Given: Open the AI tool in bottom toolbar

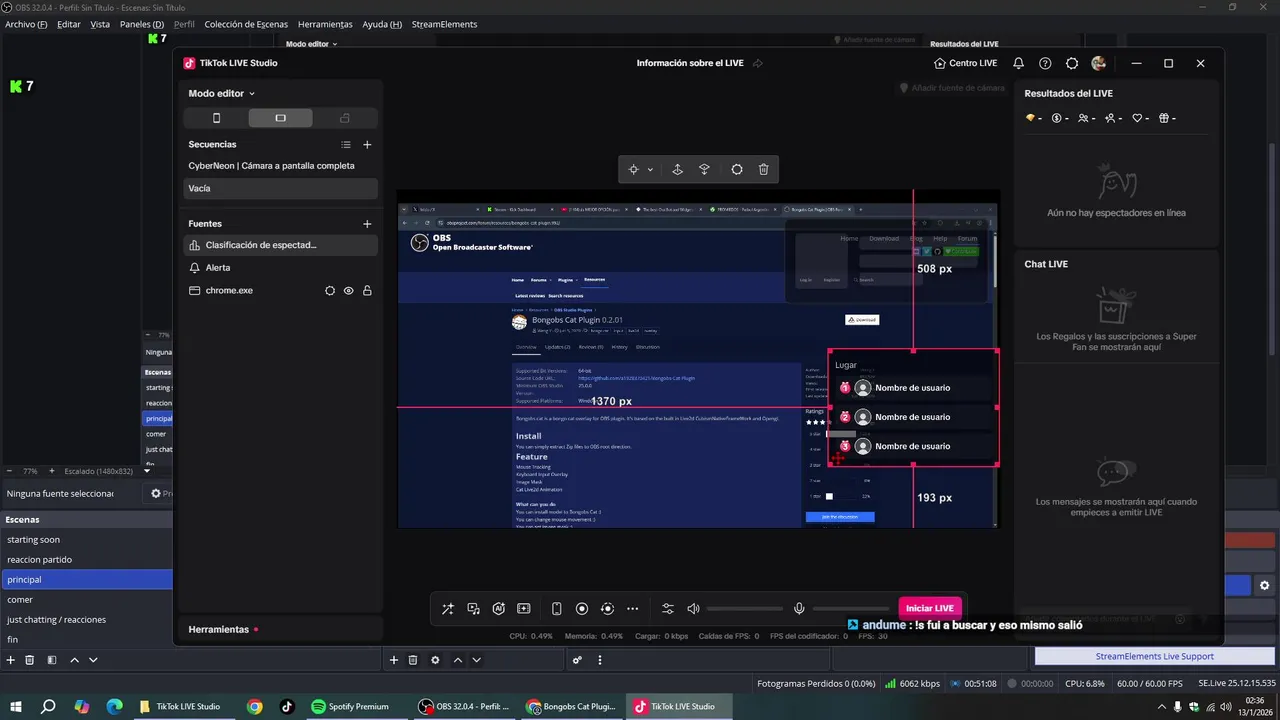Looking at the screenshot, I should click(499, 608).
